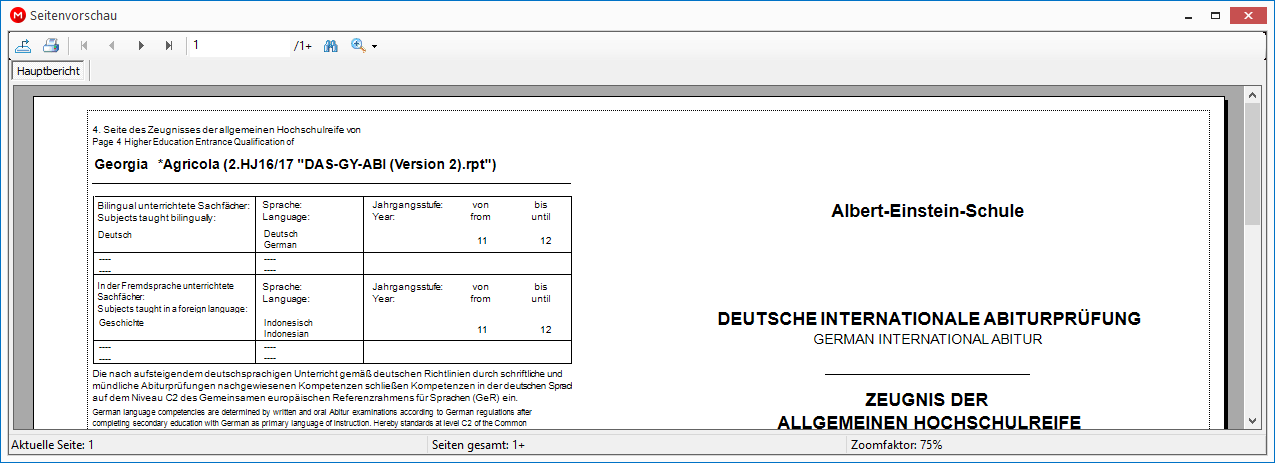The width and height of the screenshot is (1275, 463).
Task: Close the Seitenvorschau window
Action: (x=1246, y=16)
